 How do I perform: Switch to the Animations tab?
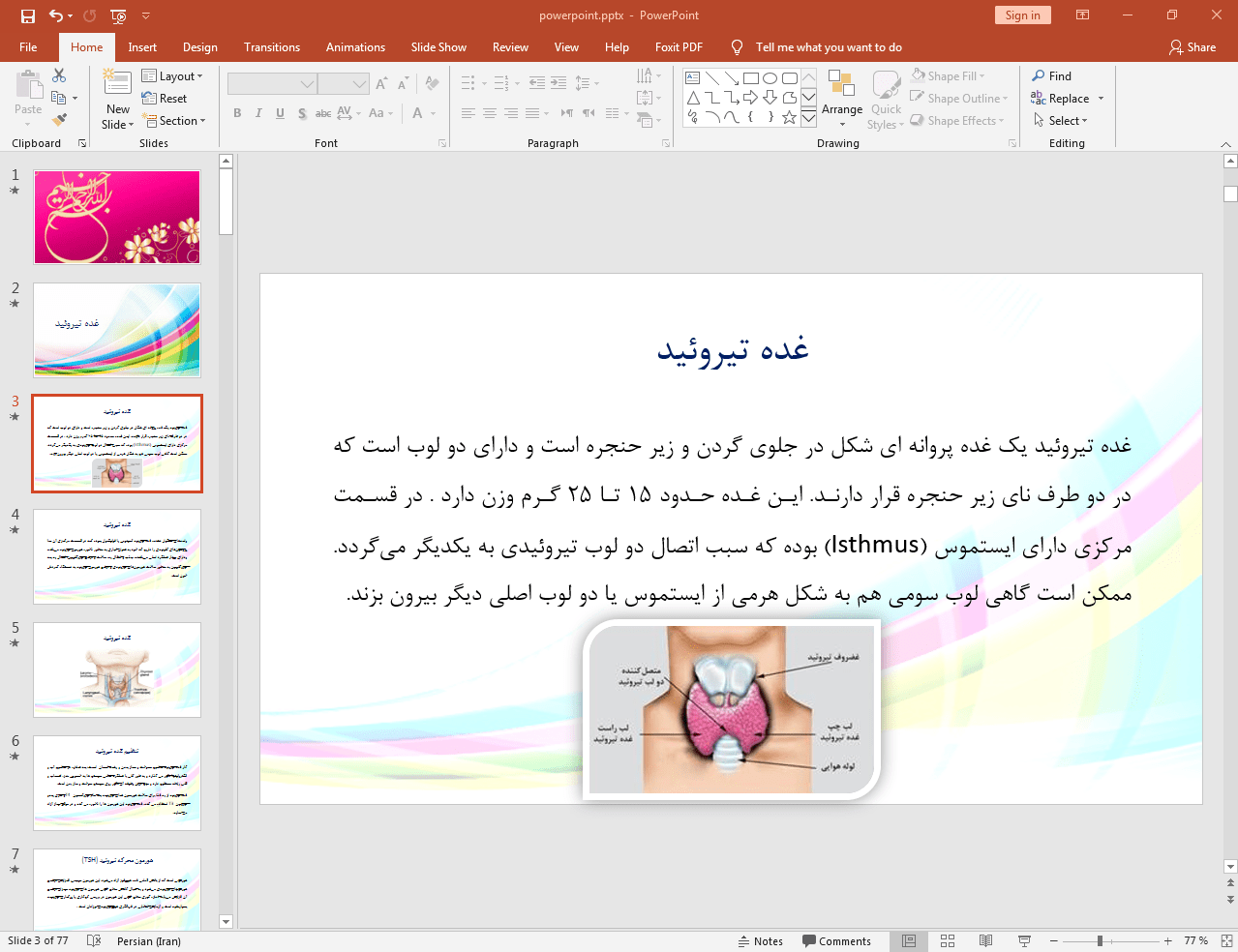(x=355, y=47)
